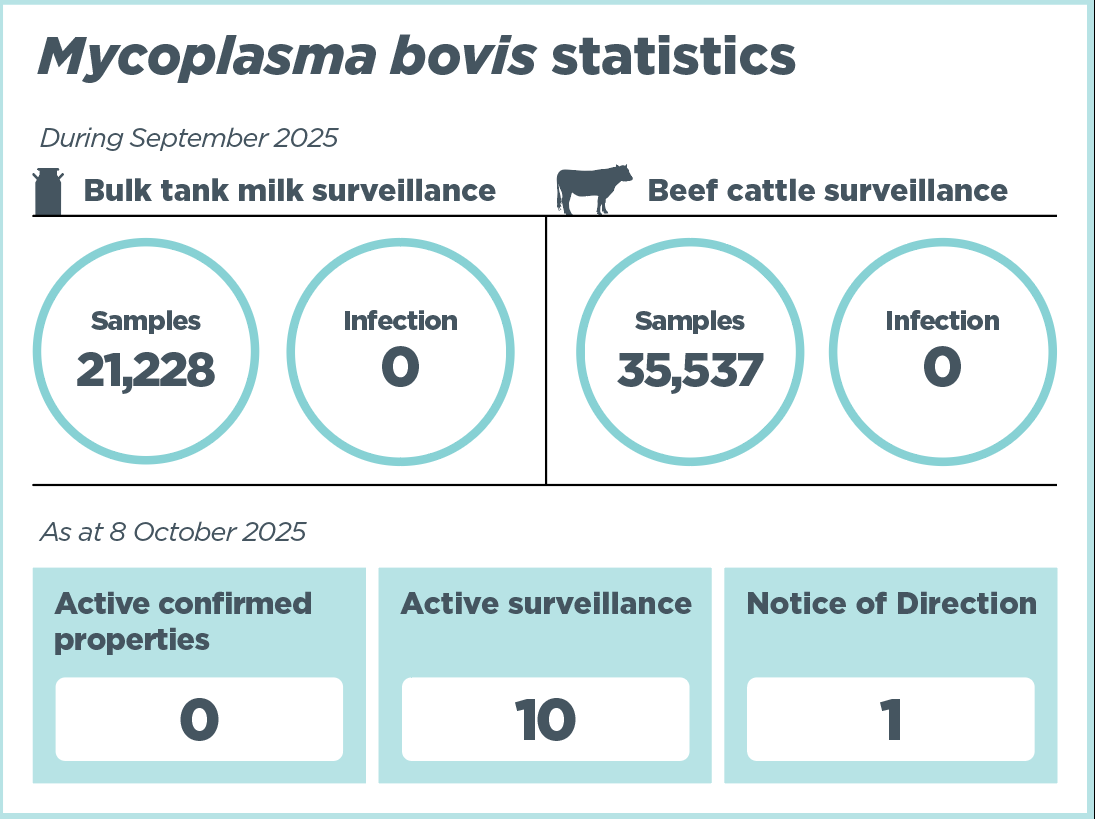
Task: Click the Notice of Direction label
Action: click(891, 604)
